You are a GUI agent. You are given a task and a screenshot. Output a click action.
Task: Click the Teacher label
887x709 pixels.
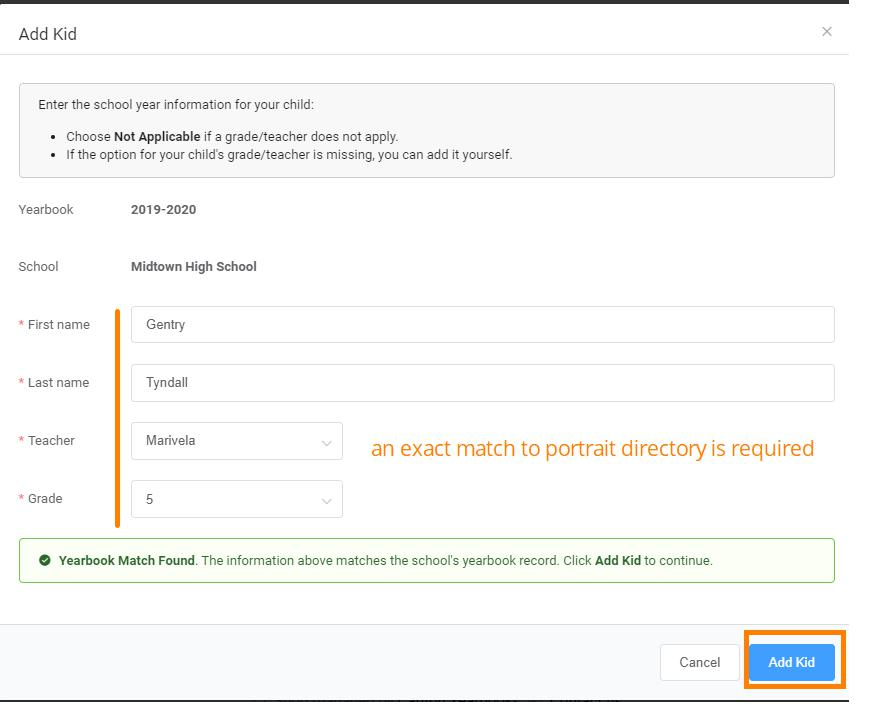[x=51, y=441]
